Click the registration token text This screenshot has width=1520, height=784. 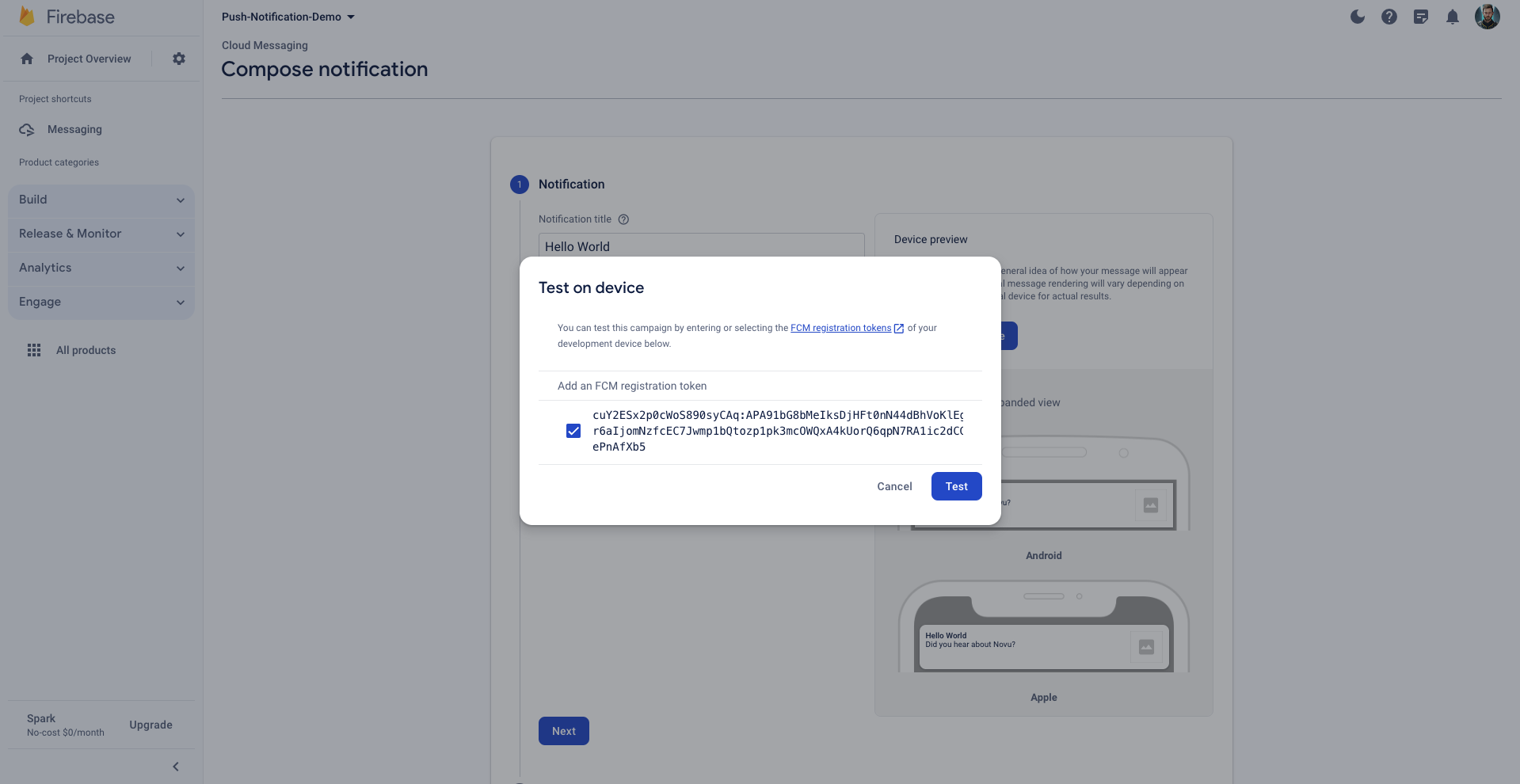[778, 431]
